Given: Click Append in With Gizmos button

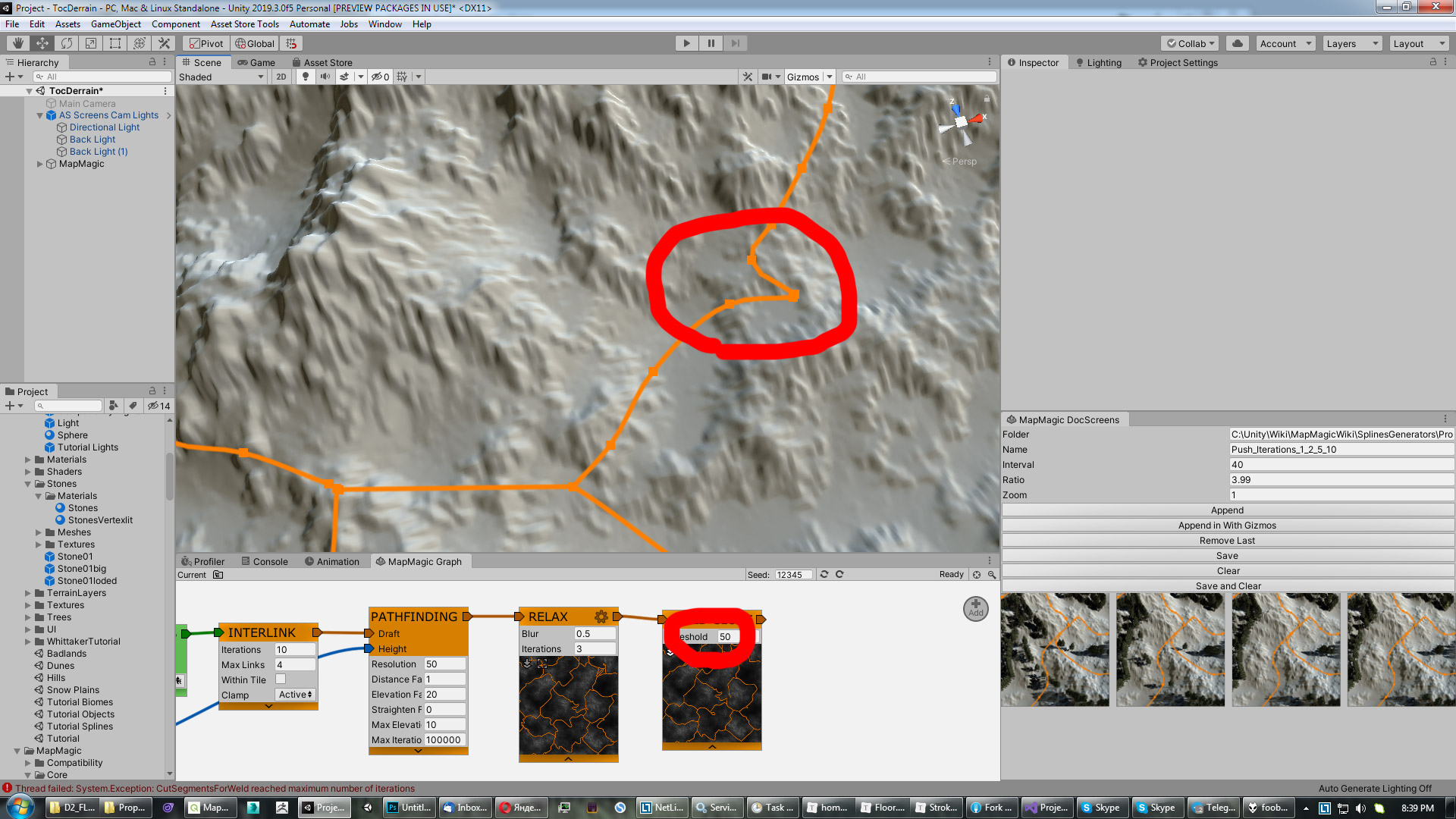Looking at the screenshot, I should [x=1228, y=526].
